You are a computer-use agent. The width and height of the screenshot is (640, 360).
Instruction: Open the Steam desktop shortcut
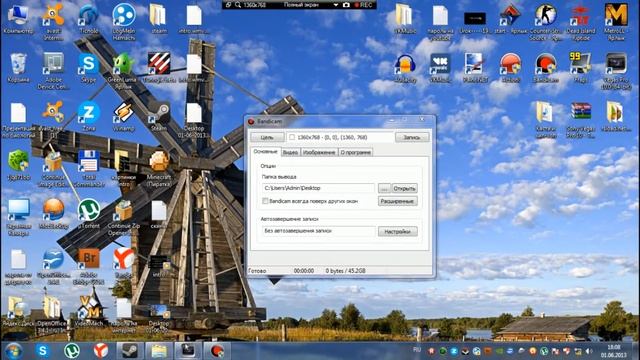pos(158,116)
